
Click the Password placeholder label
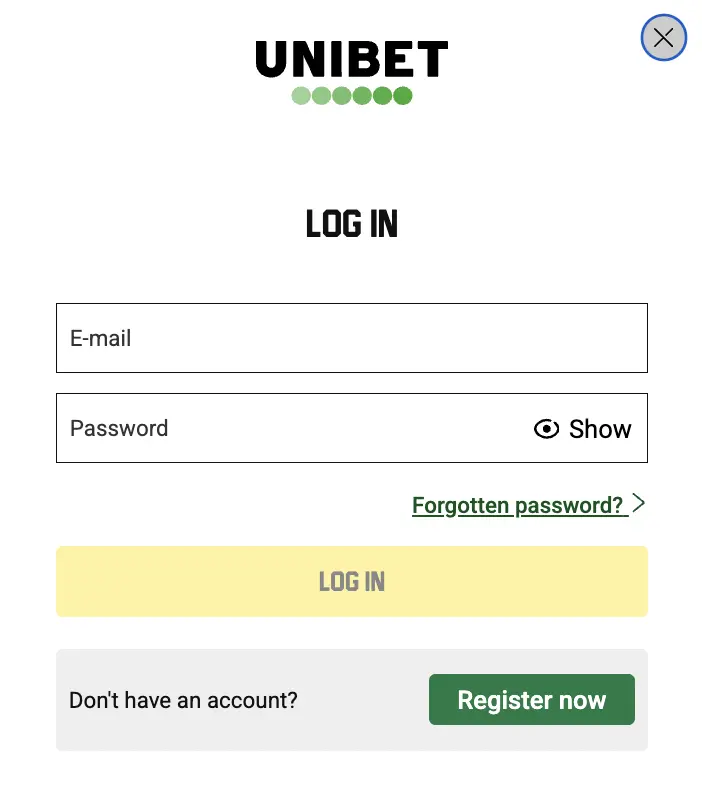click(x=119, y=428)
